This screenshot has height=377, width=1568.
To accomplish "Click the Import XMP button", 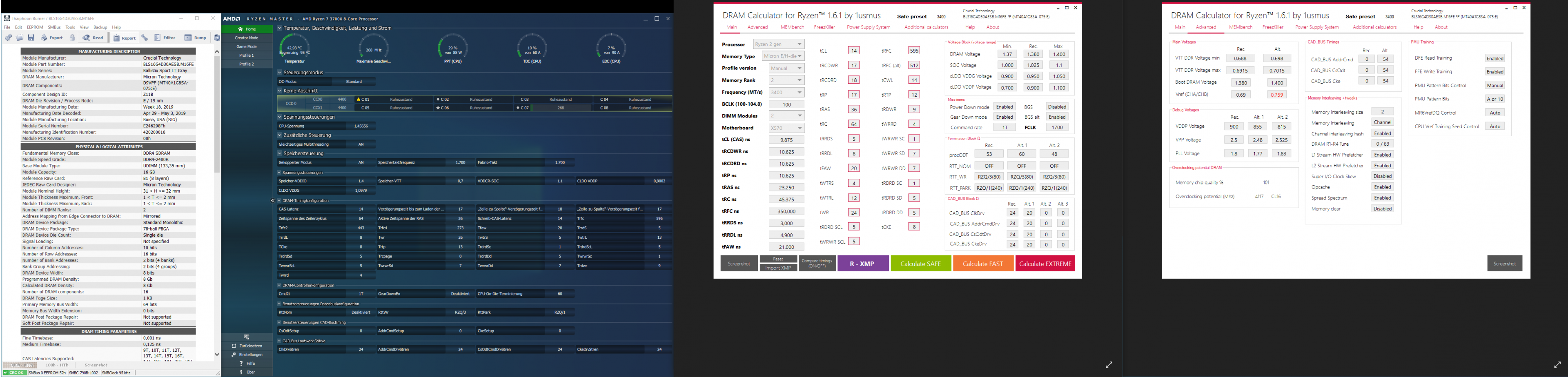I will [778, 268].
